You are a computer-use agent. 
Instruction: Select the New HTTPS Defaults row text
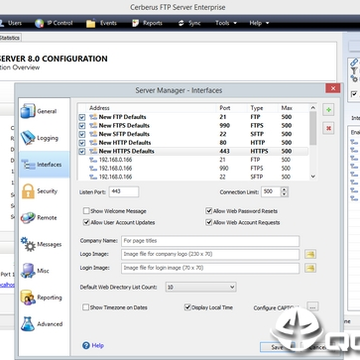point(126,151)
